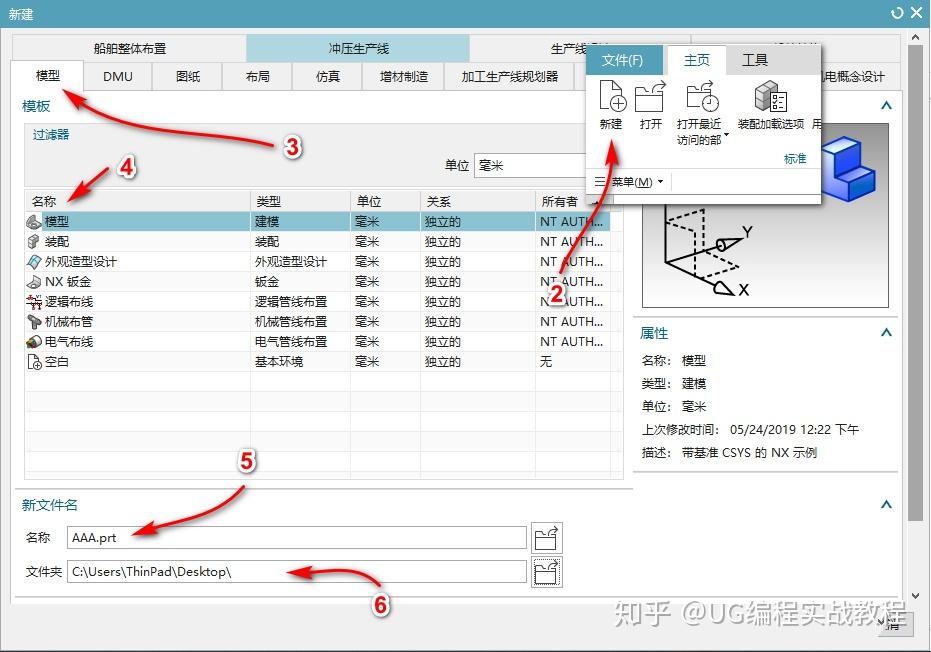Image resolution: width=931 pixels, height=652 pixels.
Task: Click the vertical scrollbar on the right edge
Action: pyautogui.click(x=915, y=300)
